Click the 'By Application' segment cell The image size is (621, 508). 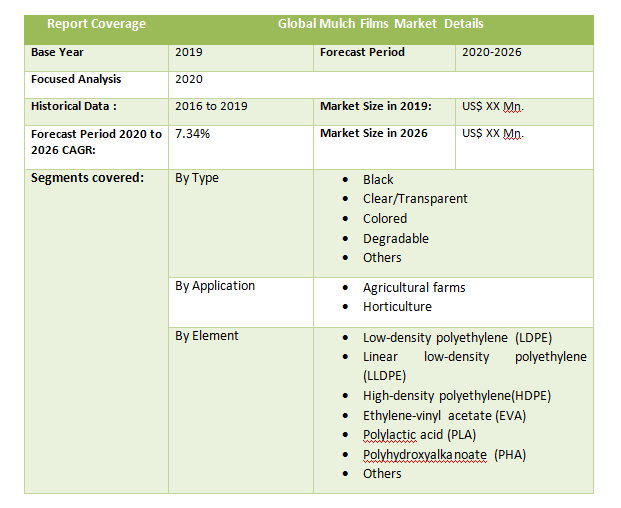215,286
